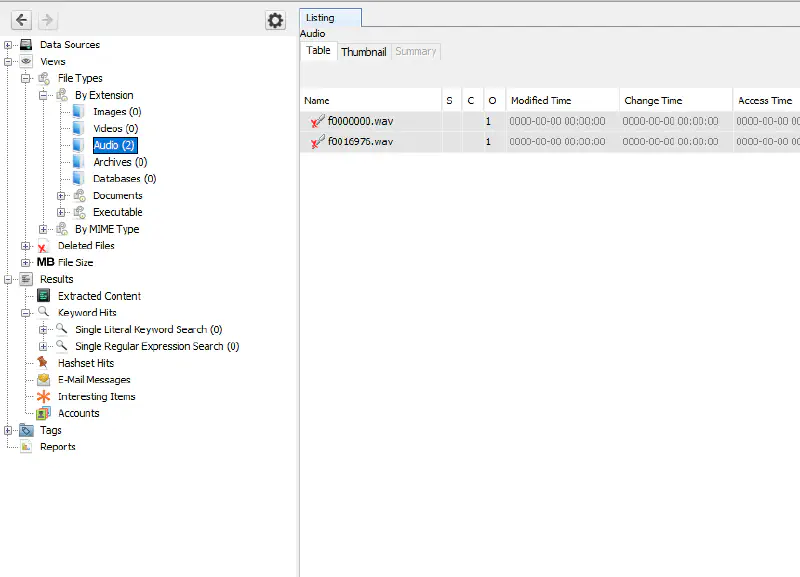
Task: Sort by the Name column header
Action: pyautogui.click(x=317, y=101)
